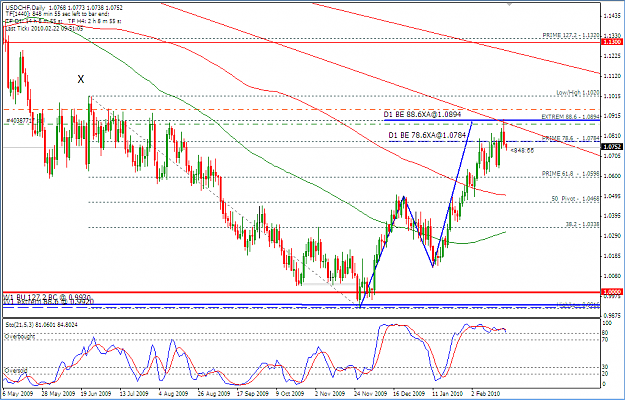Click the "EXTREM 88.6 - 1.0894" label
The image size is (625, 400).
click(x=570, y=116)
